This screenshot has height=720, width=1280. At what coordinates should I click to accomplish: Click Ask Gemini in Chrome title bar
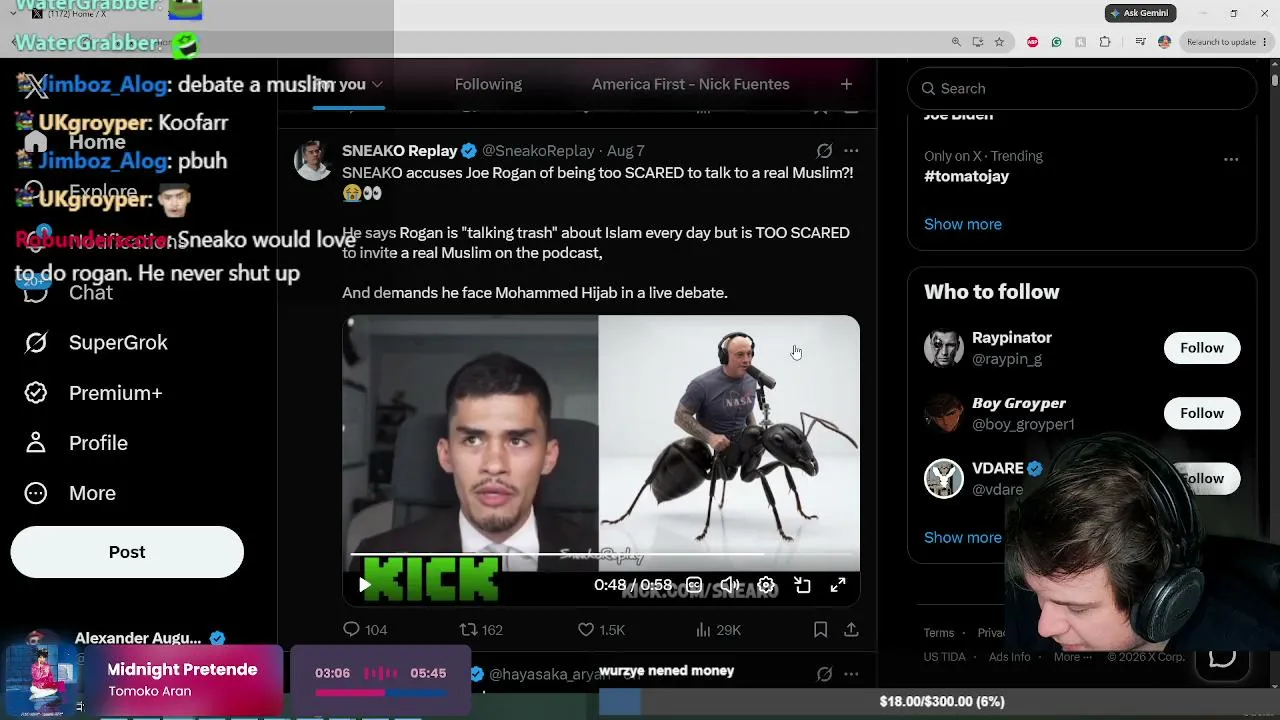click(1140, 13)
